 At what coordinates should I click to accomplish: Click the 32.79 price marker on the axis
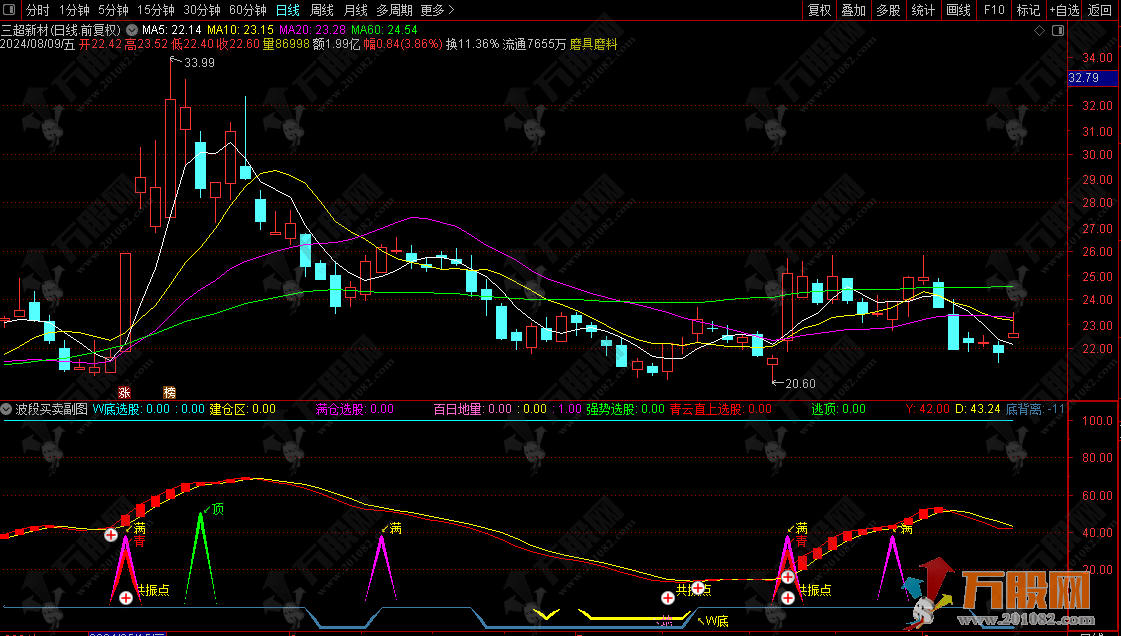[x=1092, y=78]
